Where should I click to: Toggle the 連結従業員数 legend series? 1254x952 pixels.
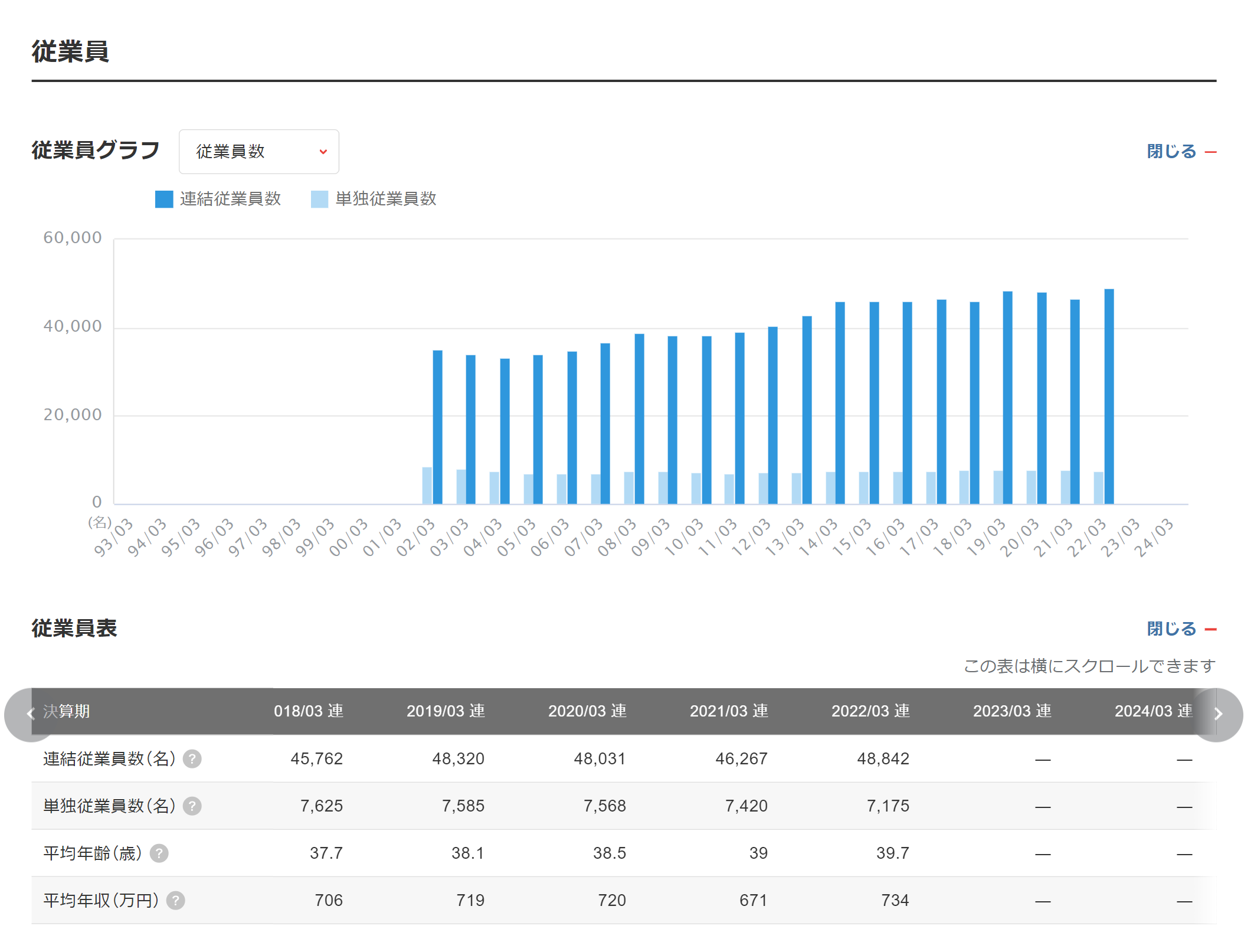pyautogui.click(x=218, y=199)
